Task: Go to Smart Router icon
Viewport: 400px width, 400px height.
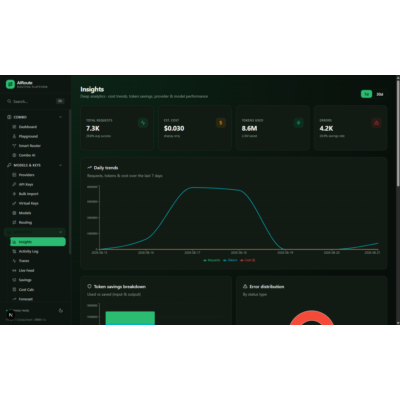Action: tap(14, 146)
